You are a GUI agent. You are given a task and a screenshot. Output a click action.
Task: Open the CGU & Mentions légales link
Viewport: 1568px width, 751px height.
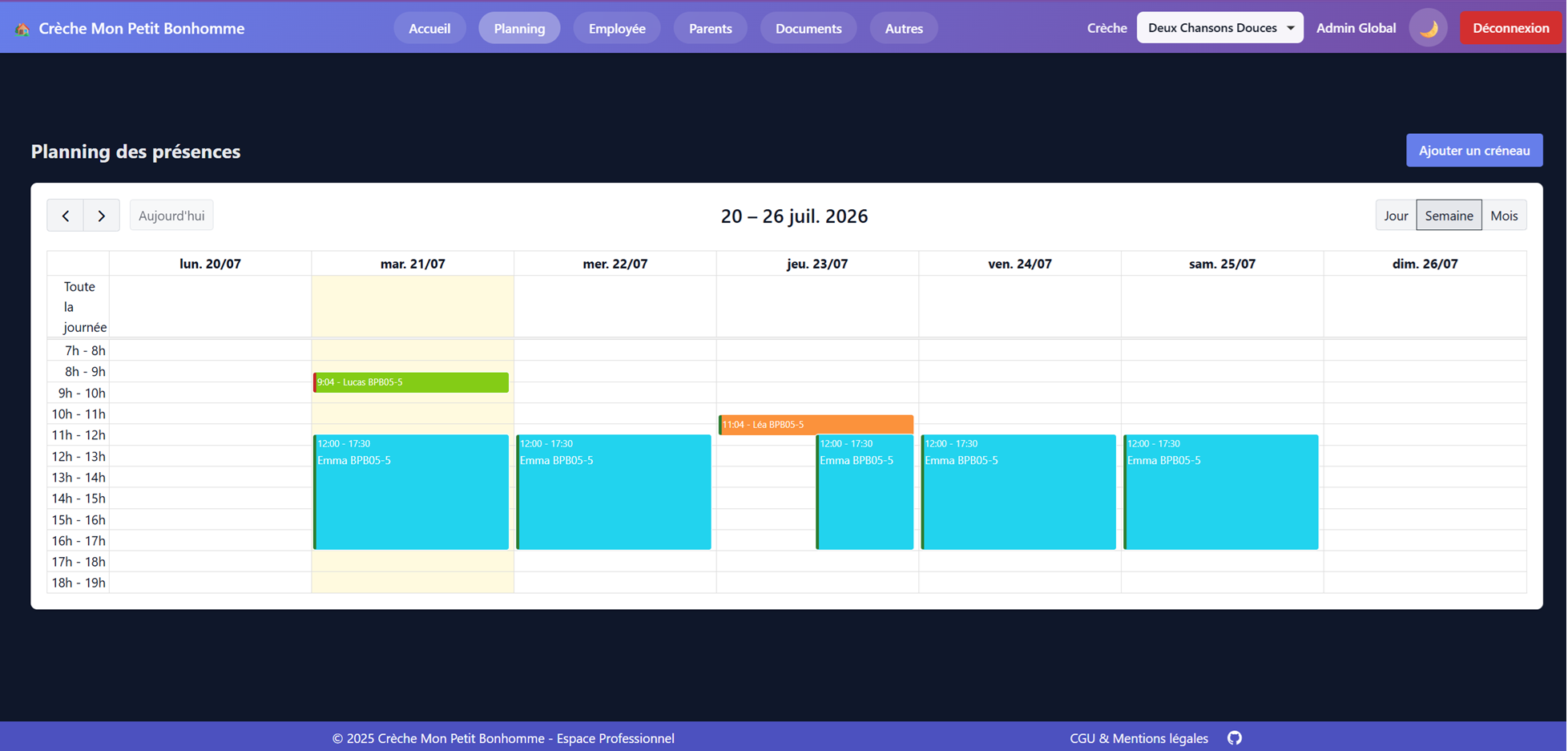(1139, 738)
